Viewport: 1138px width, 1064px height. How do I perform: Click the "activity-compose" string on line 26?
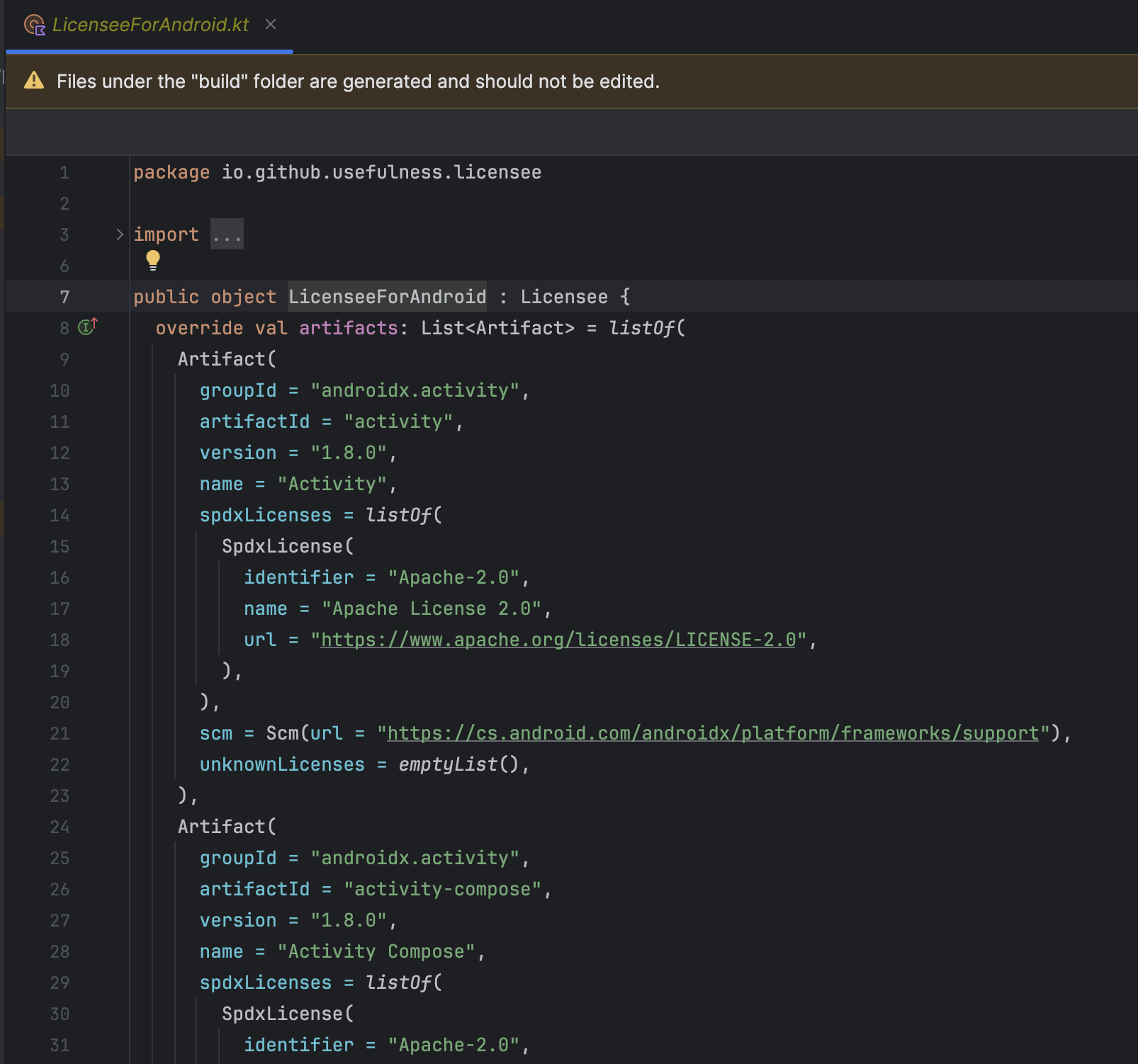pos(442,889)
